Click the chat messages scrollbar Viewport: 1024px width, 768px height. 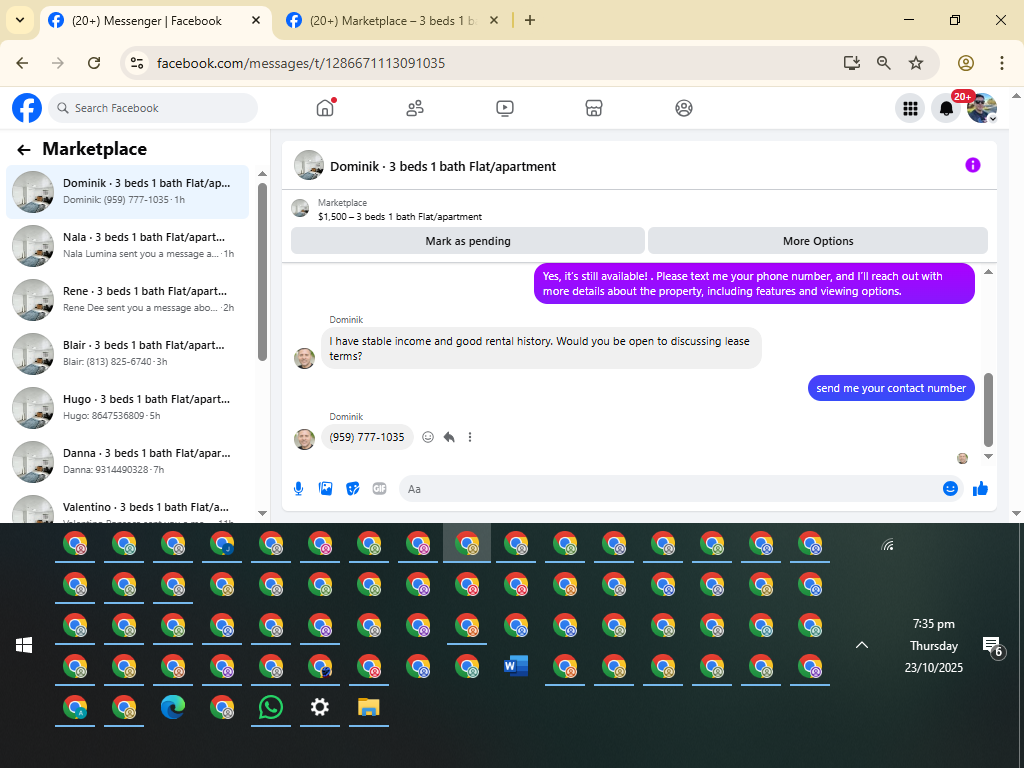(988, 409)
